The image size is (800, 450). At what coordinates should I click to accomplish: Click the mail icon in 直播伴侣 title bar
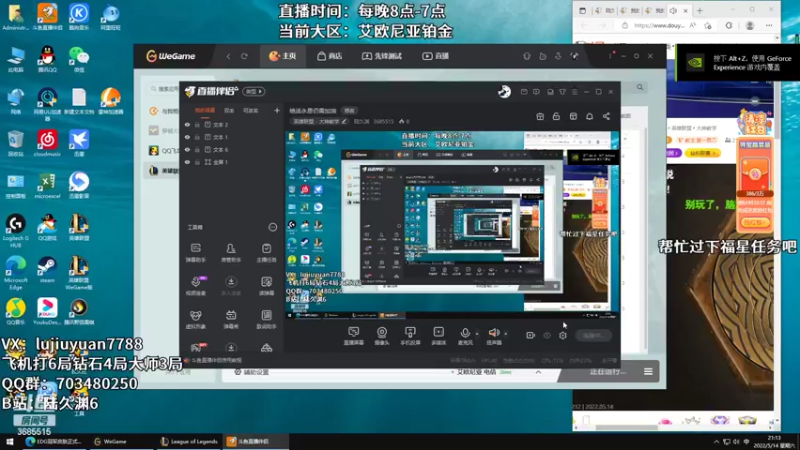pyautogui.click(x=524, y=92)
